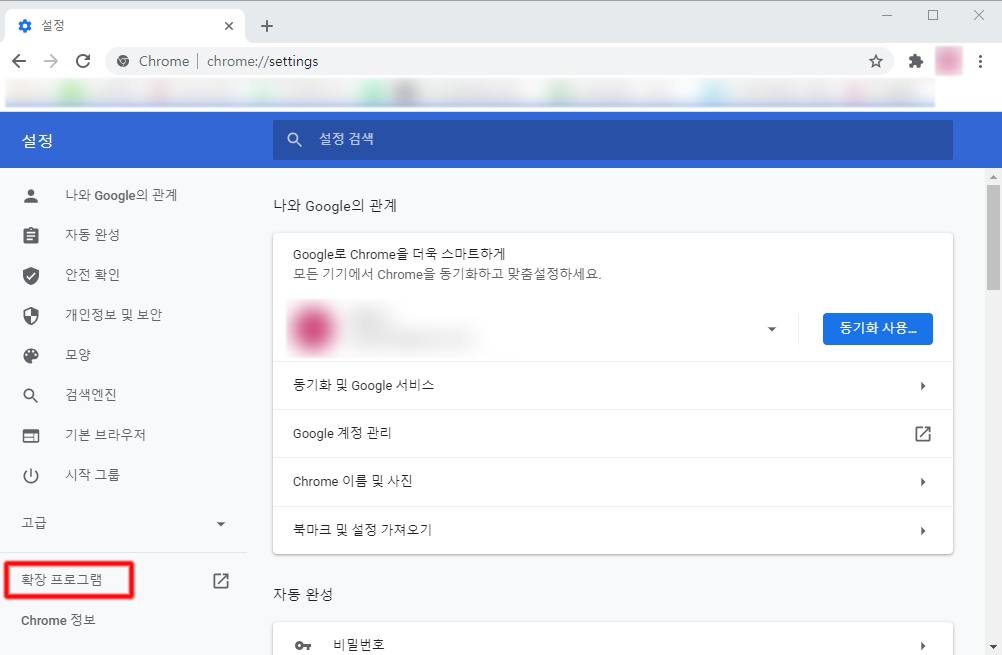The height and width of the screenshot is (655, 1002).
Task: Click the shield check icon beside 안전 확인
Action: pos(31,275)
